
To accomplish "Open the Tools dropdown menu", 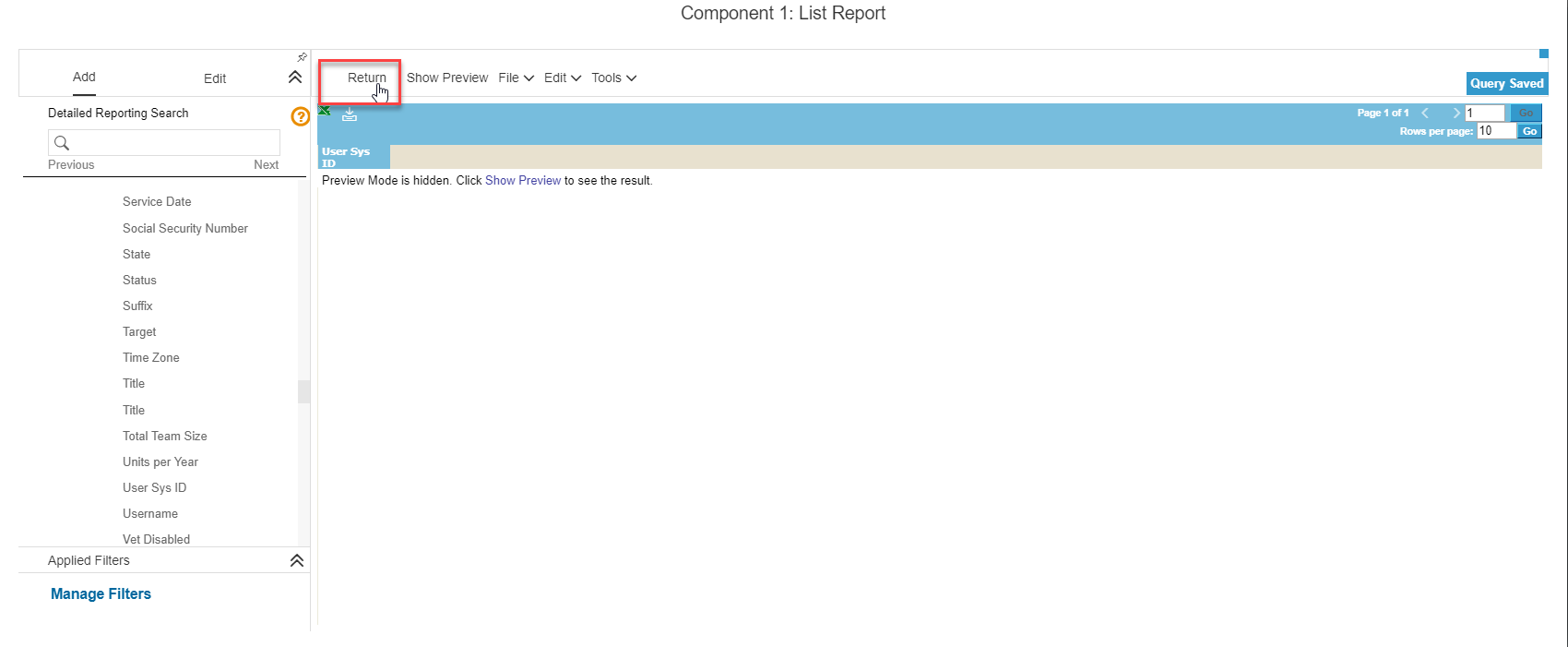I will (613, 78).
